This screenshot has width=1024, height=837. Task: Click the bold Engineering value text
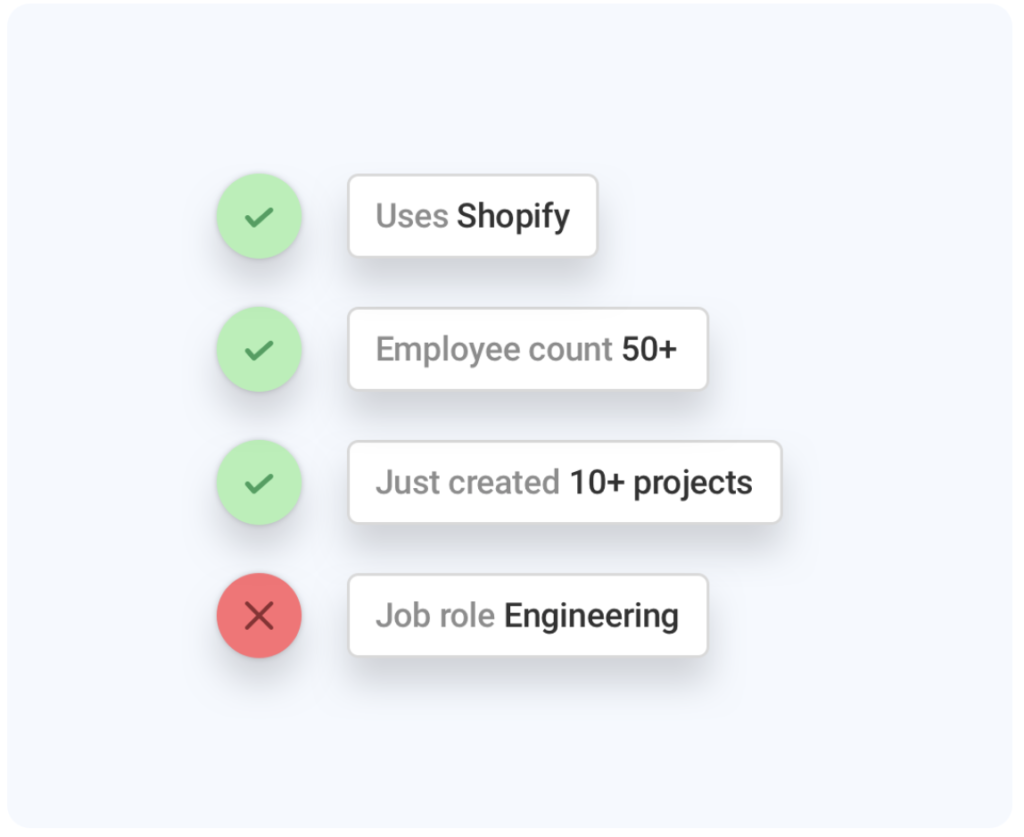point(592,617)
